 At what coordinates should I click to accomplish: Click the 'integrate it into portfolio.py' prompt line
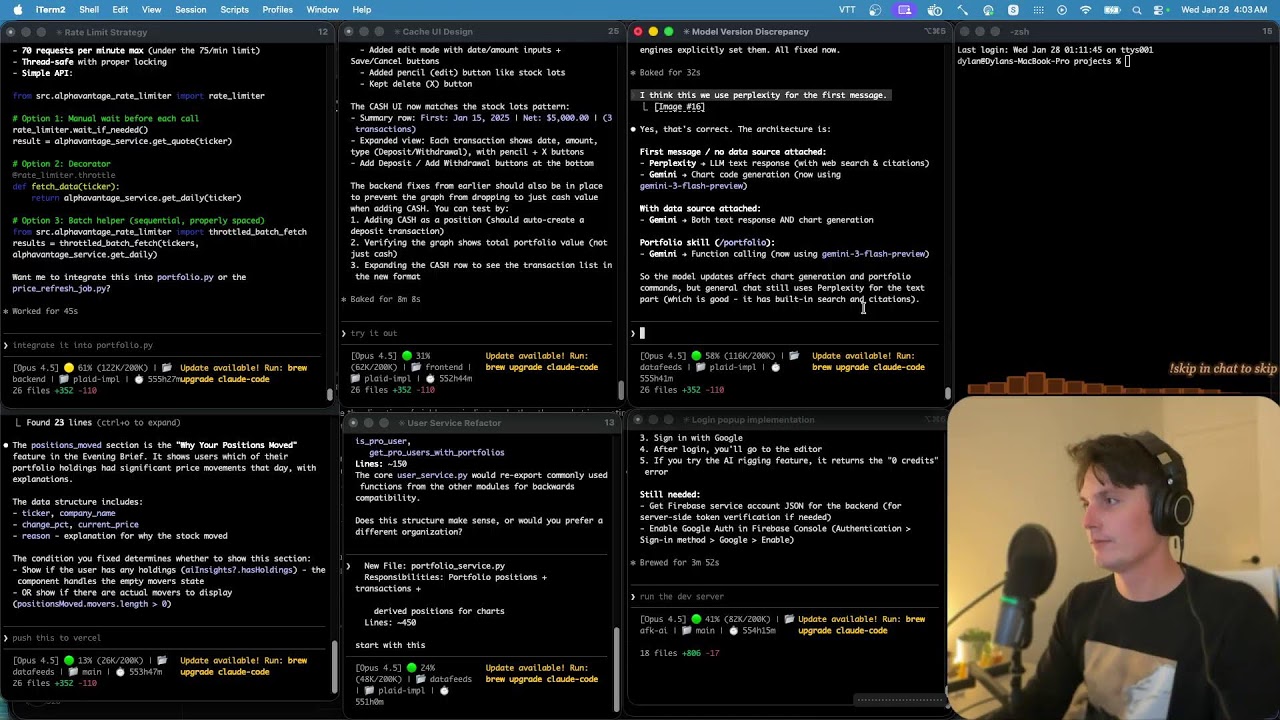pos(83,345)
